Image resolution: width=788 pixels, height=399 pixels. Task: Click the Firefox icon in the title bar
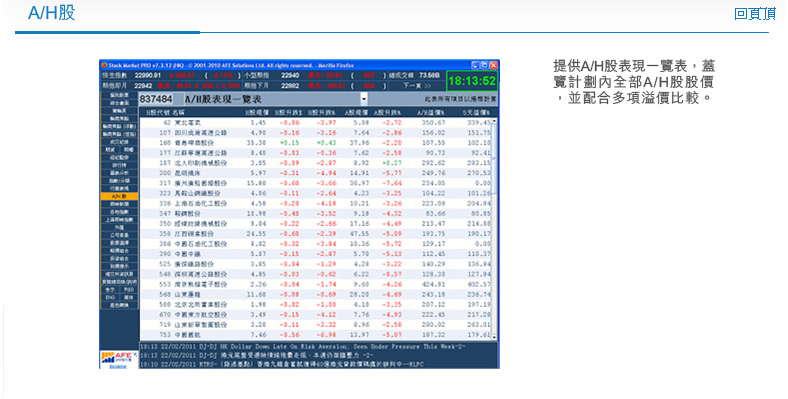tap(104, 65)
